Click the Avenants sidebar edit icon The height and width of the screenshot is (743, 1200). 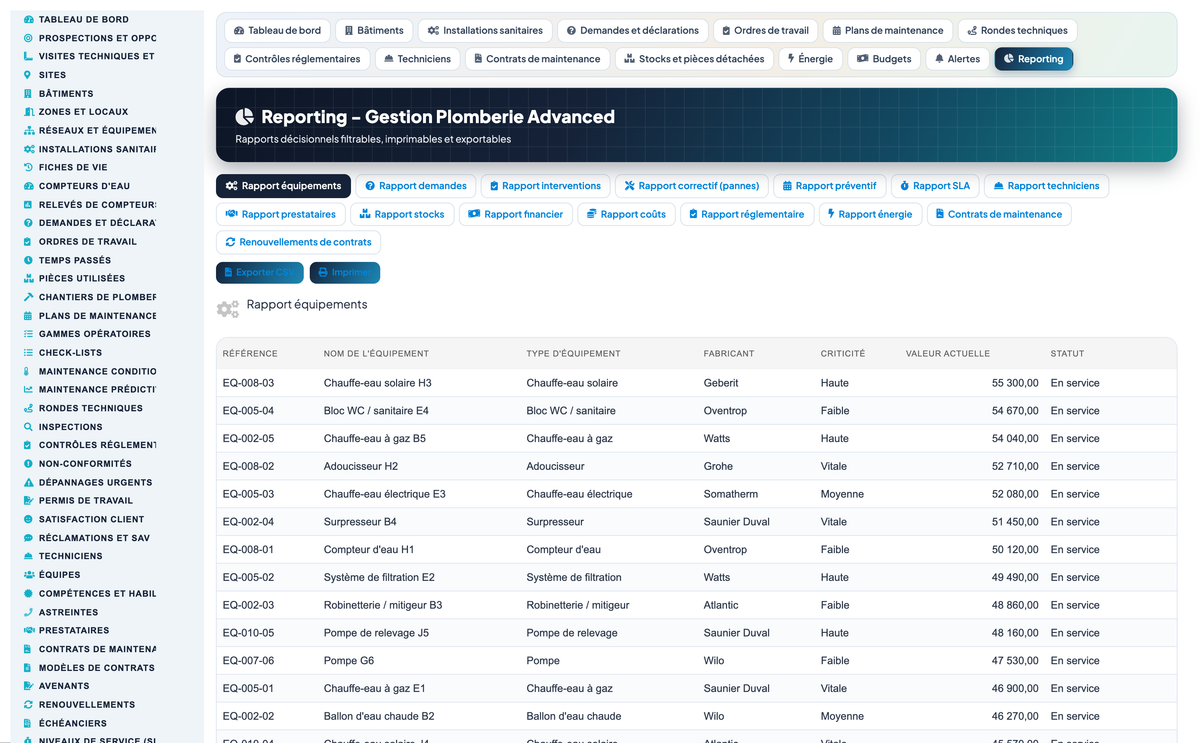28,686
